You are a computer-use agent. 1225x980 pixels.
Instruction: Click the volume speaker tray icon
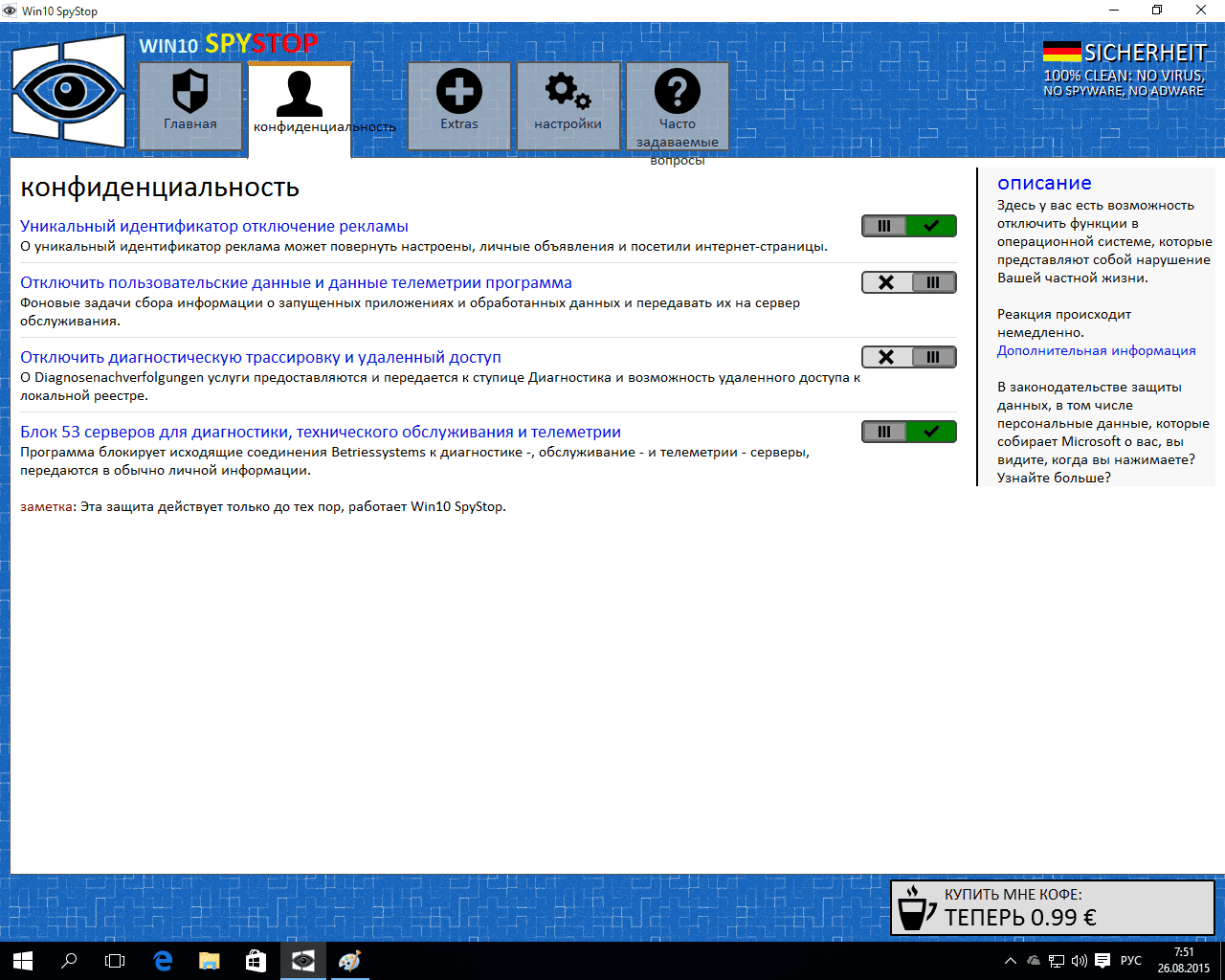pos(1080,961)
